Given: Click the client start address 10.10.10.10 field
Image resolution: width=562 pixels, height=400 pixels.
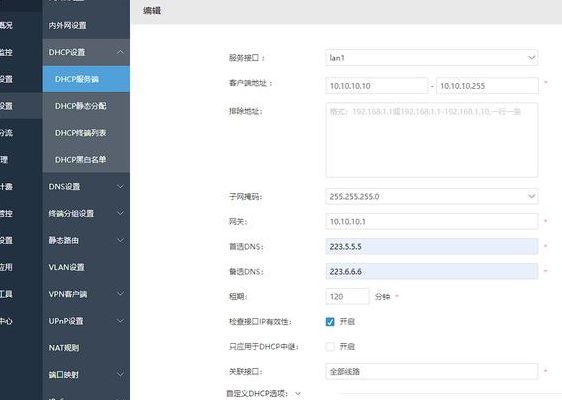Looking at the screenshot, I should [x=376, y=86].
